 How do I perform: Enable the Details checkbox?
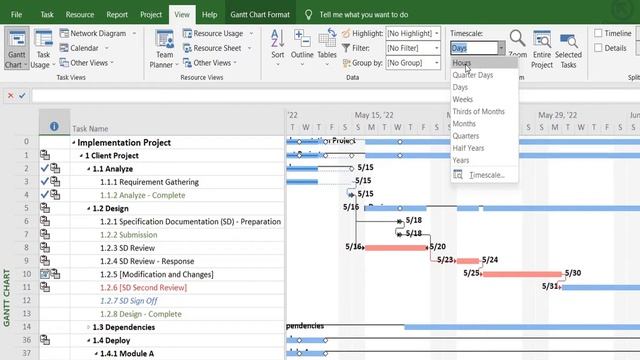pos(598,48)
